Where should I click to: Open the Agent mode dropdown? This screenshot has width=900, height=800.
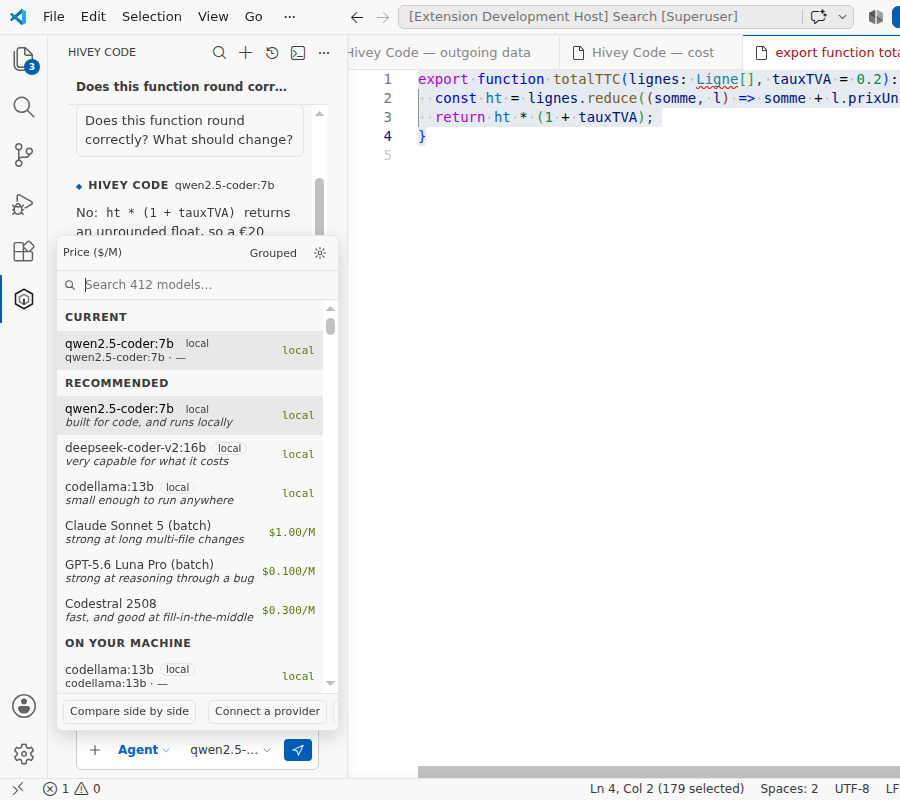(143, 750)
